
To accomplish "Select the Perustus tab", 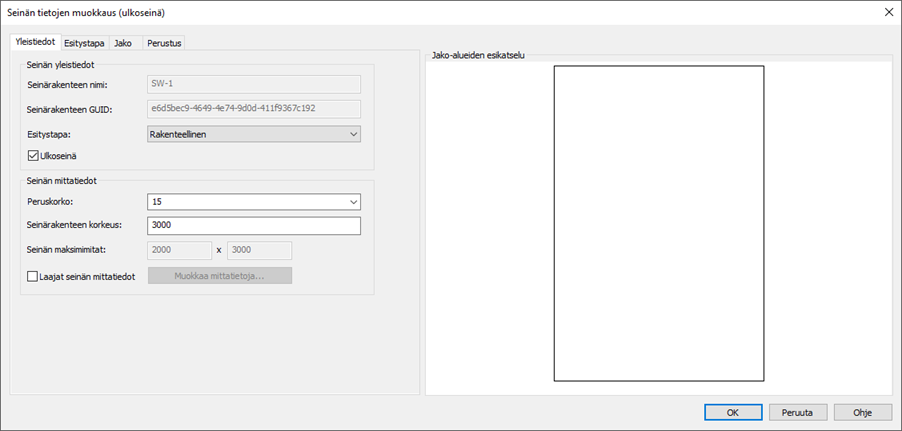I will click(164, 43).
